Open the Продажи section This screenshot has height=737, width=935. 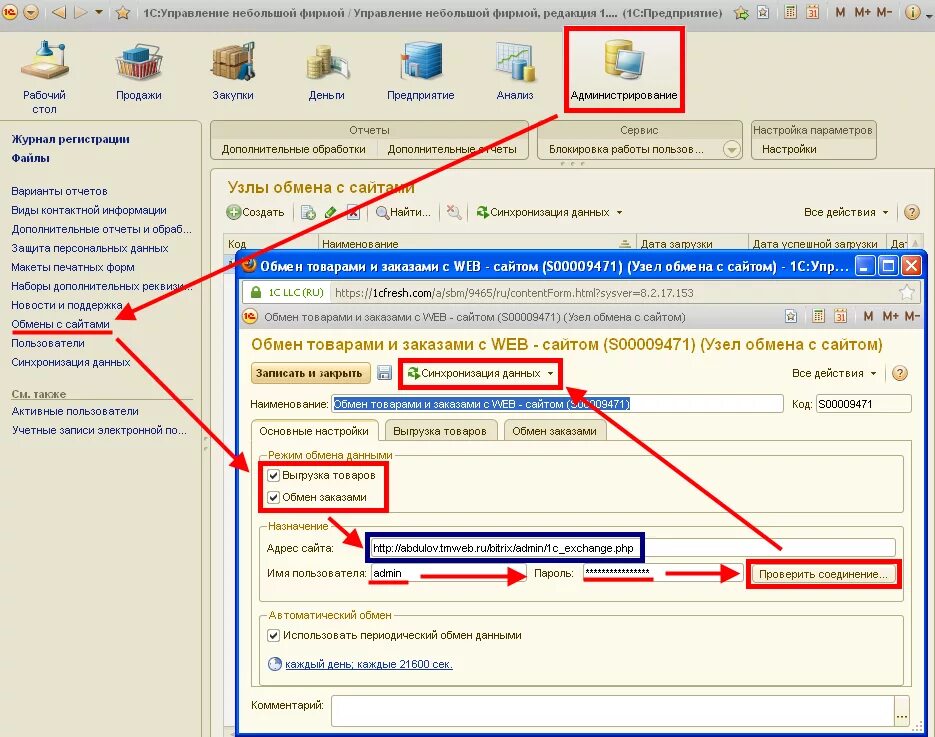[x=138, y=71]
